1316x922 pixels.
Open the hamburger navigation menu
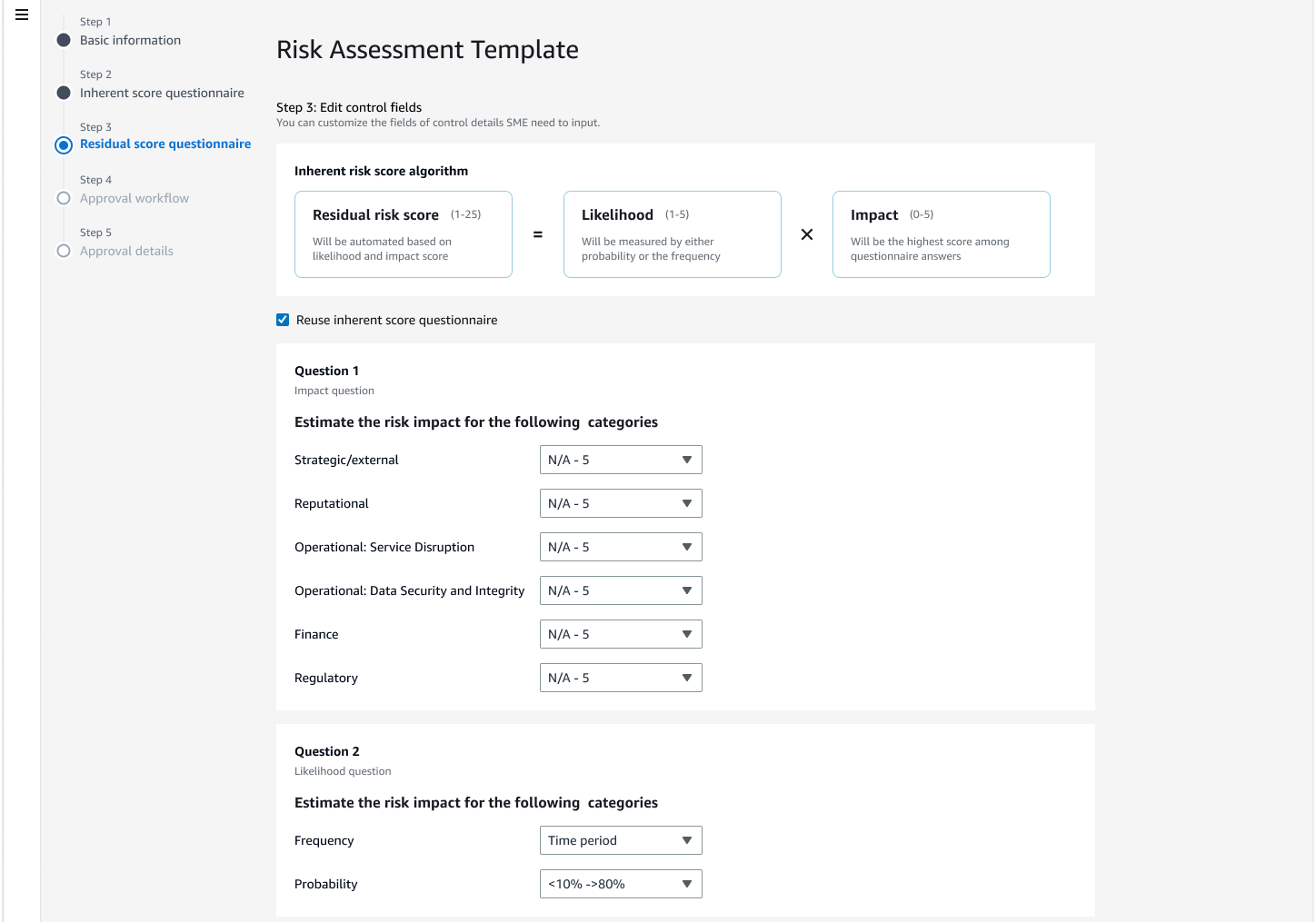point(22,15)
